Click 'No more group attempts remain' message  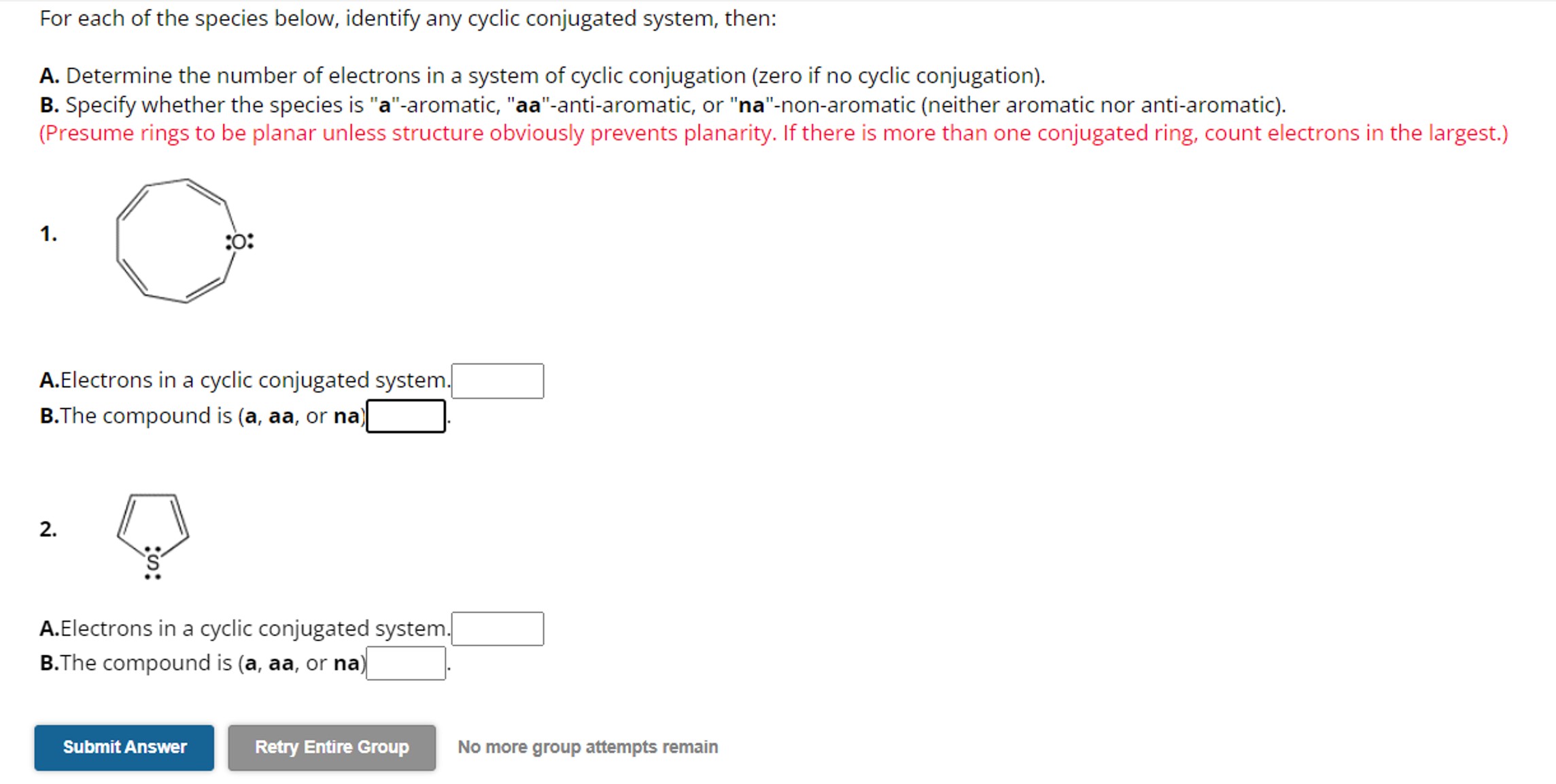coord(588,746)
